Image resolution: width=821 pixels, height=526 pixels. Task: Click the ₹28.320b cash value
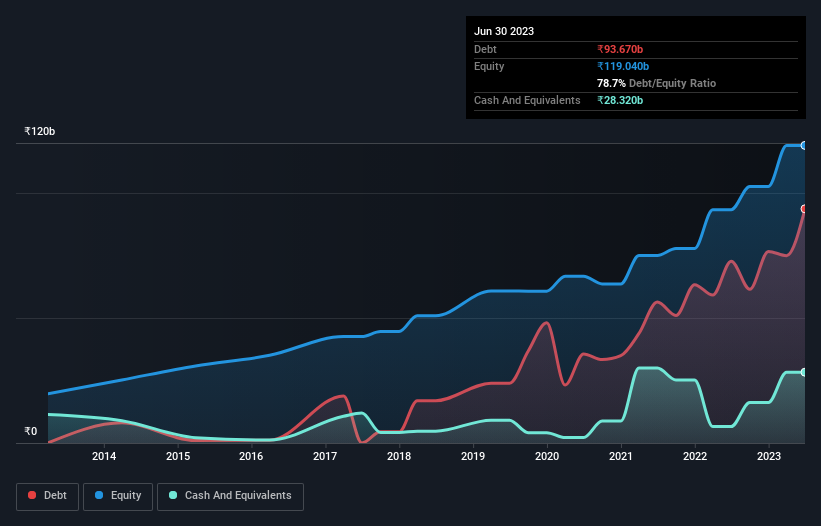[620, 100]
